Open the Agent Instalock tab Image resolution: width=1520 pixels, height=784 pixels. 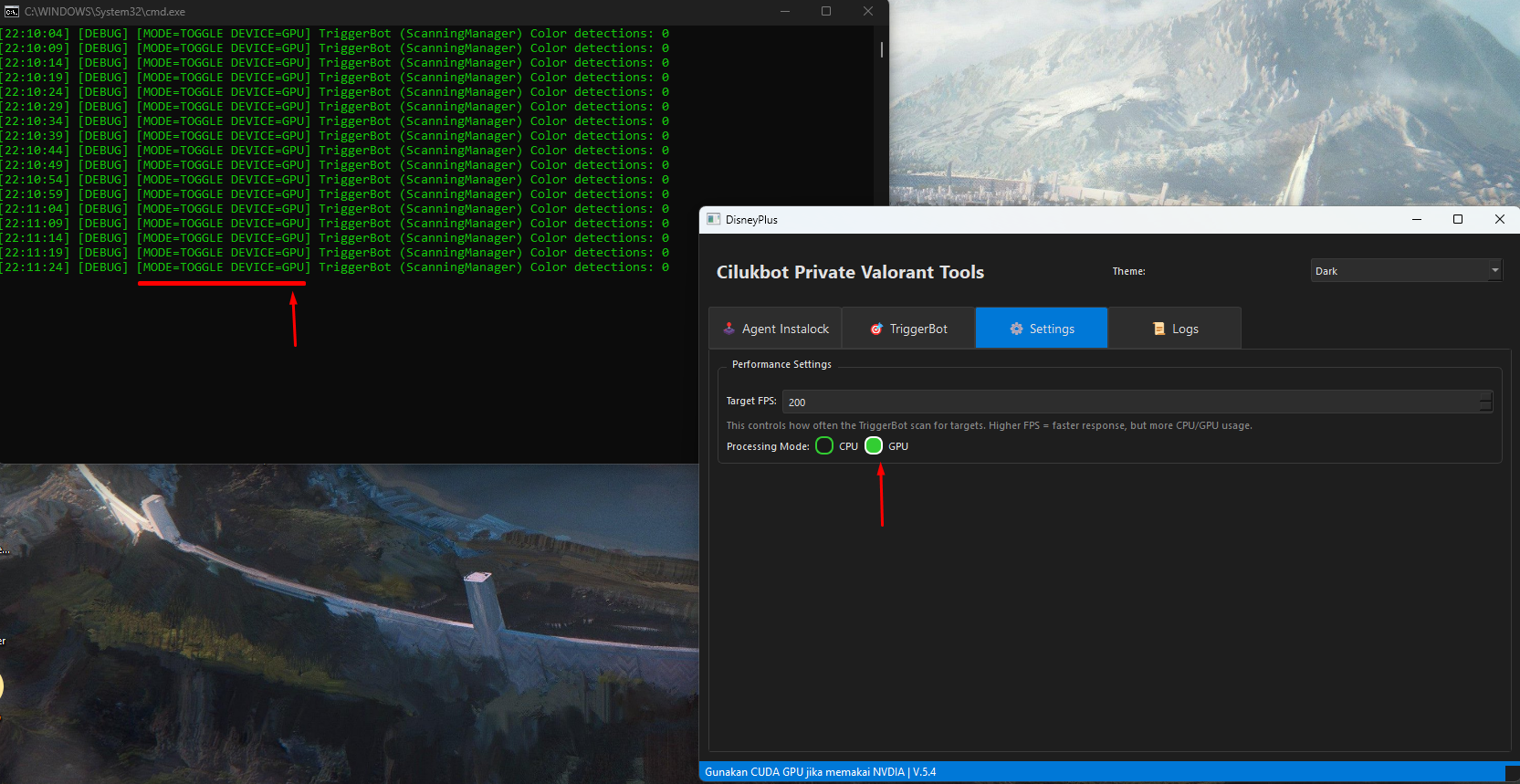coord(776,329)
